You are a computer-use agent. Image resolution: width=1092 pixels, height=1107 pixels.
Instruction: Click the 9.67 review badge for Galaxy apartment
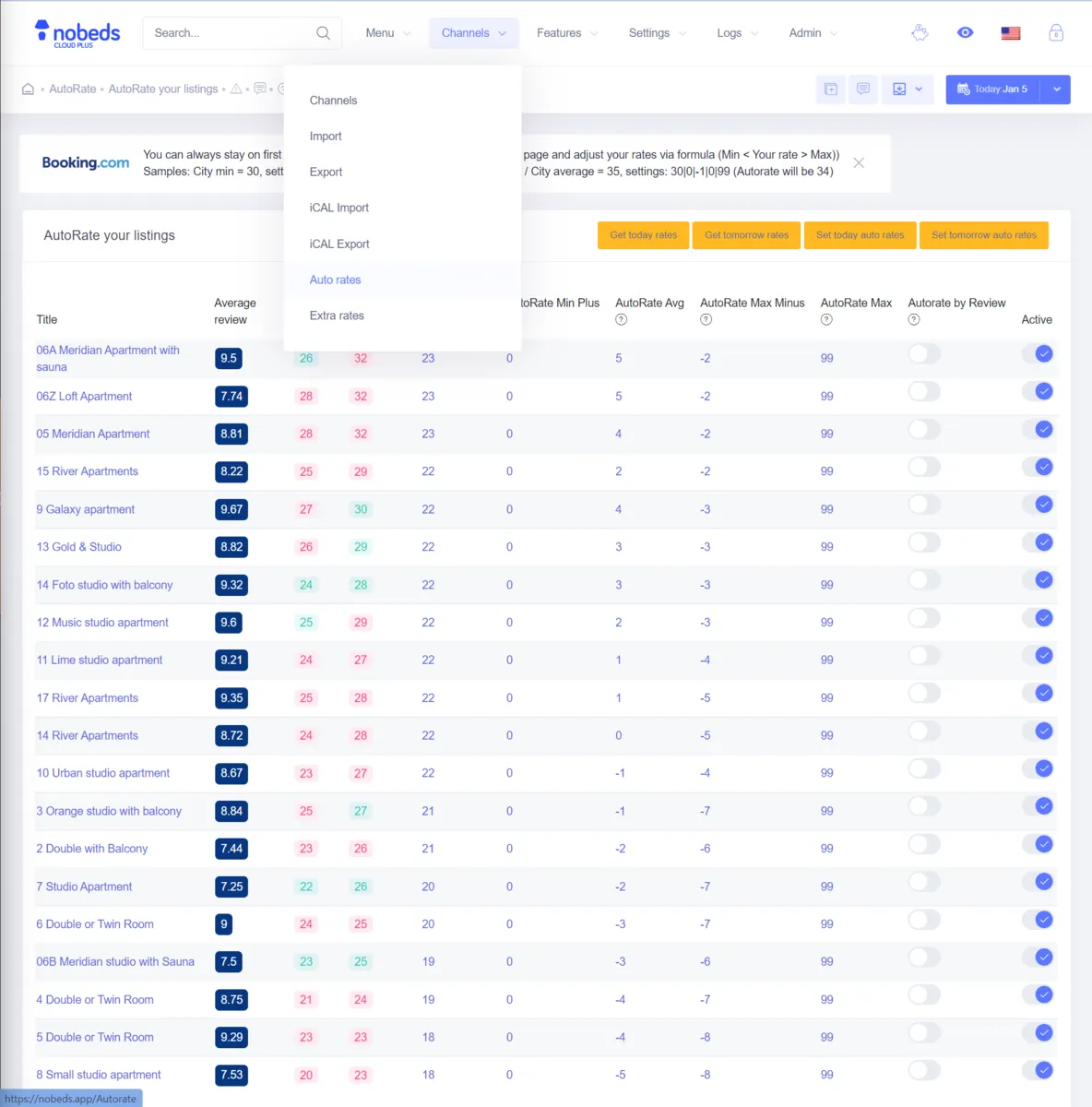coord(231,509)
